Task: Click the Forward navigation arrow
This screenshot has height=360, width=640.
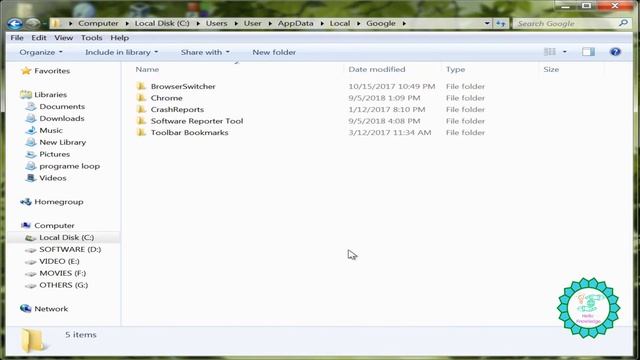Action: 33,23
